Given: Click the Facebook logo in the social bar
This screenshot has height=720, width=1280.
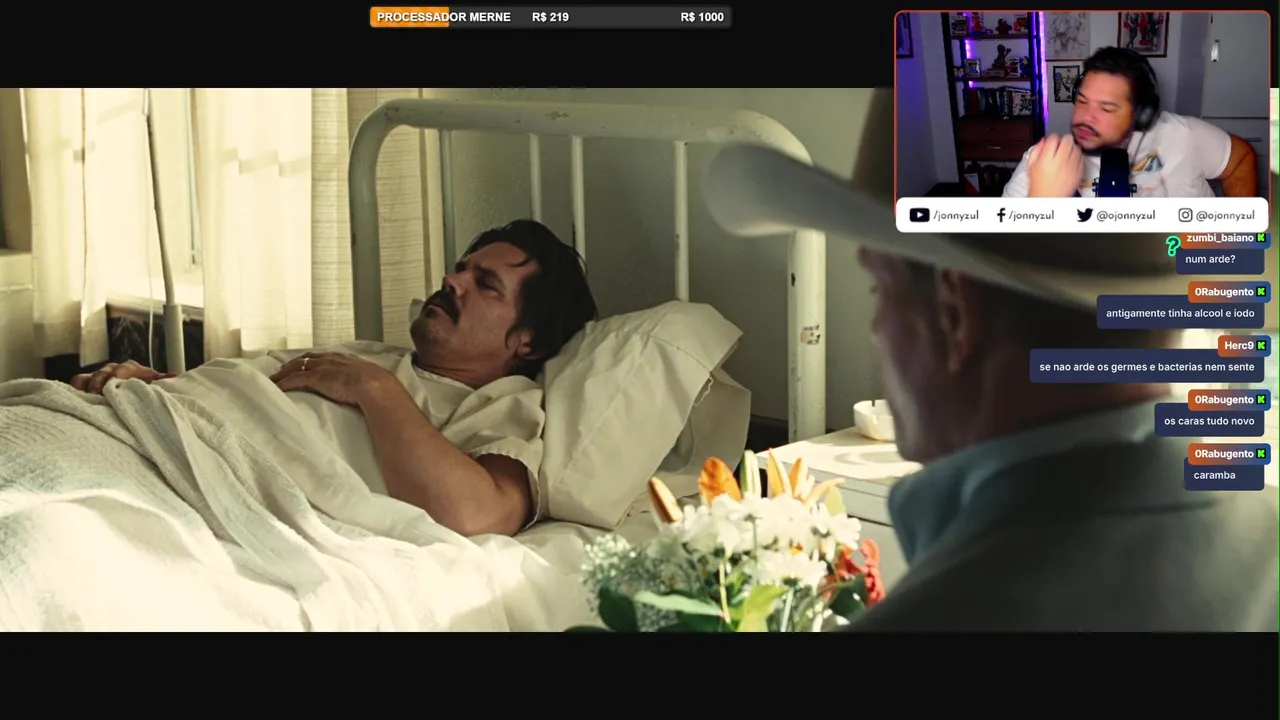Looking at the screenshot, I should pos(1001,215).
